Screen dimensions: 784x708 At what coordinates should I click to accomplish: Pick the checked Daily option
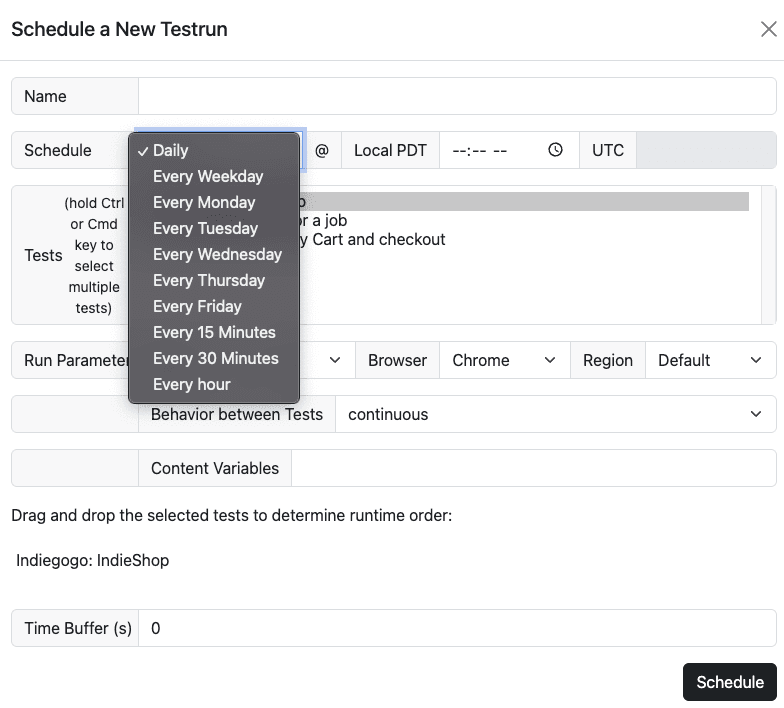point(170,150)
